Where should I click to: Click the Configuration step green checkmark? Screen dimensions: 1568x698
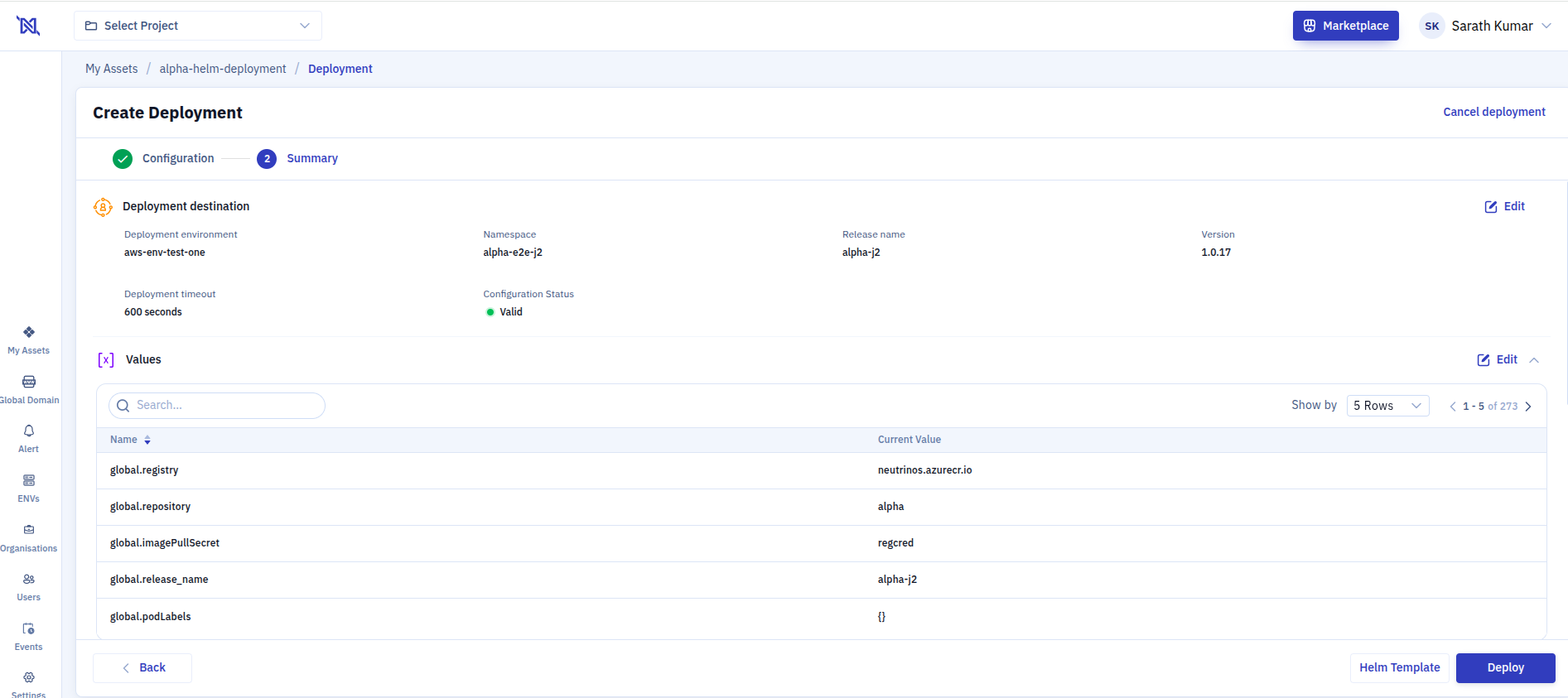(123, 159)
